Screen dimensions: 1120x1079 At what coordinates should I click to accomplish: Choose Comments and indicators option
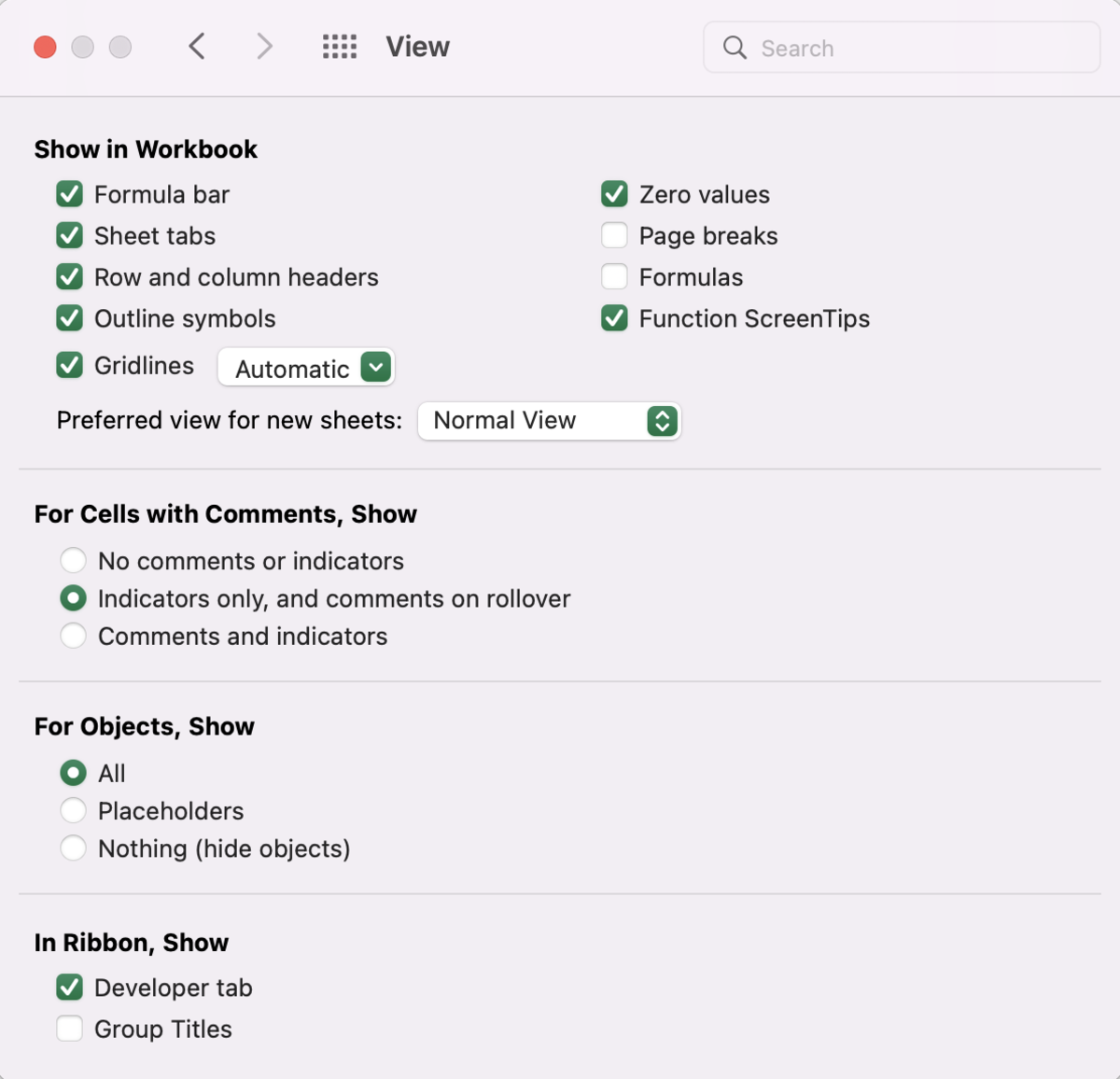pyautogui.click(x=74, y=636)
